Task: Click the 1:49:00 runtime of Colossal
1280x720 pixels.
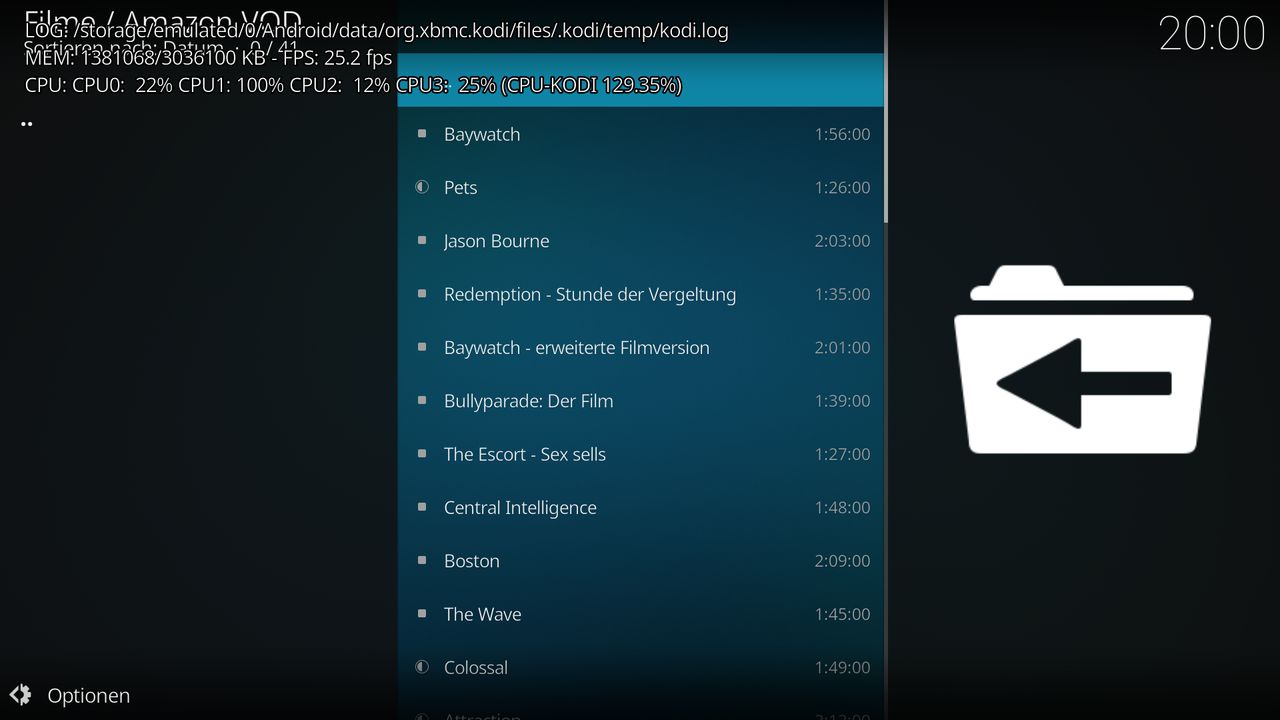Action: (x=842, y=667)
